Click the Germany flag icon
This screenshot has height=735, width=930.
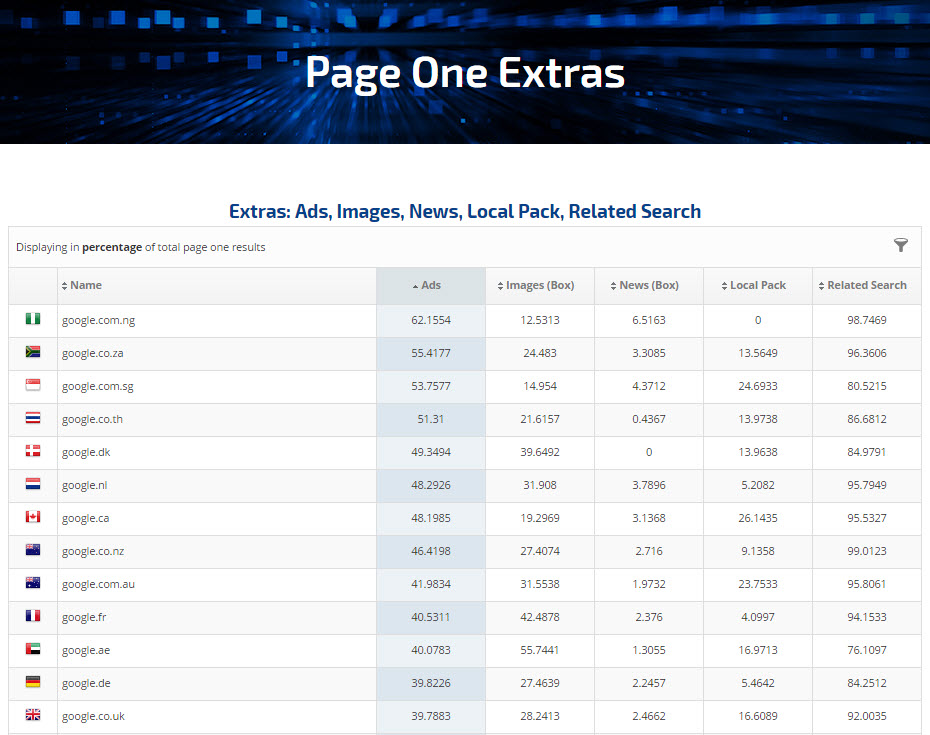click(x=33, y=683)
